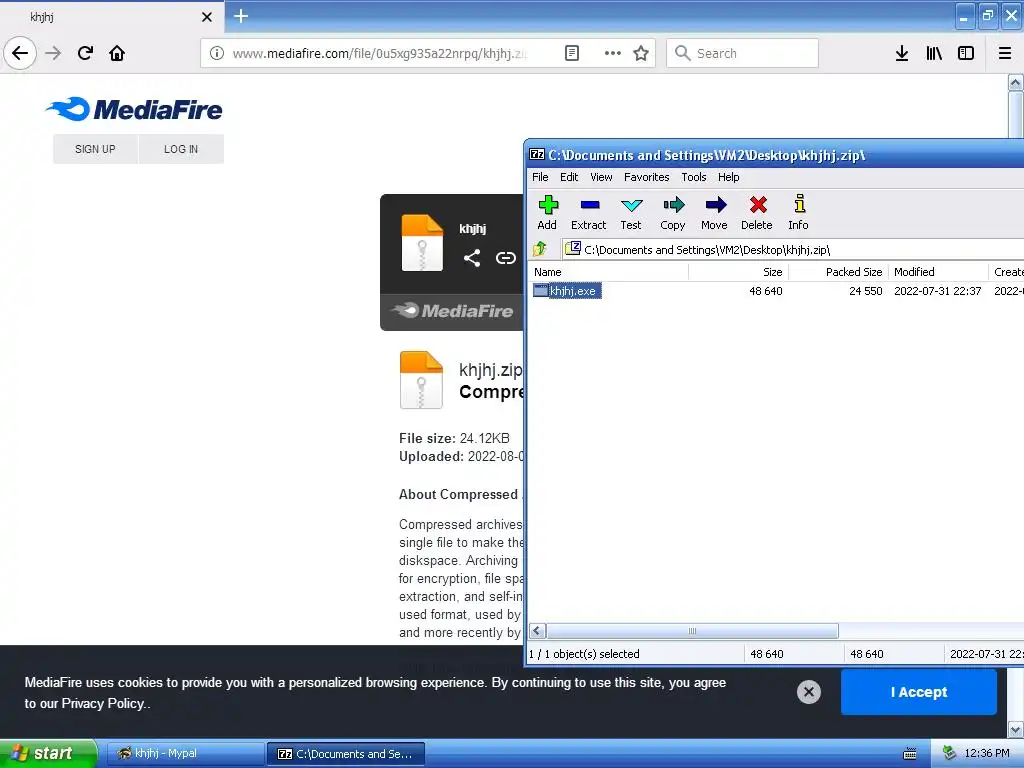
Task: Click the 12:36 PM system clock
Action: (987, 753)
